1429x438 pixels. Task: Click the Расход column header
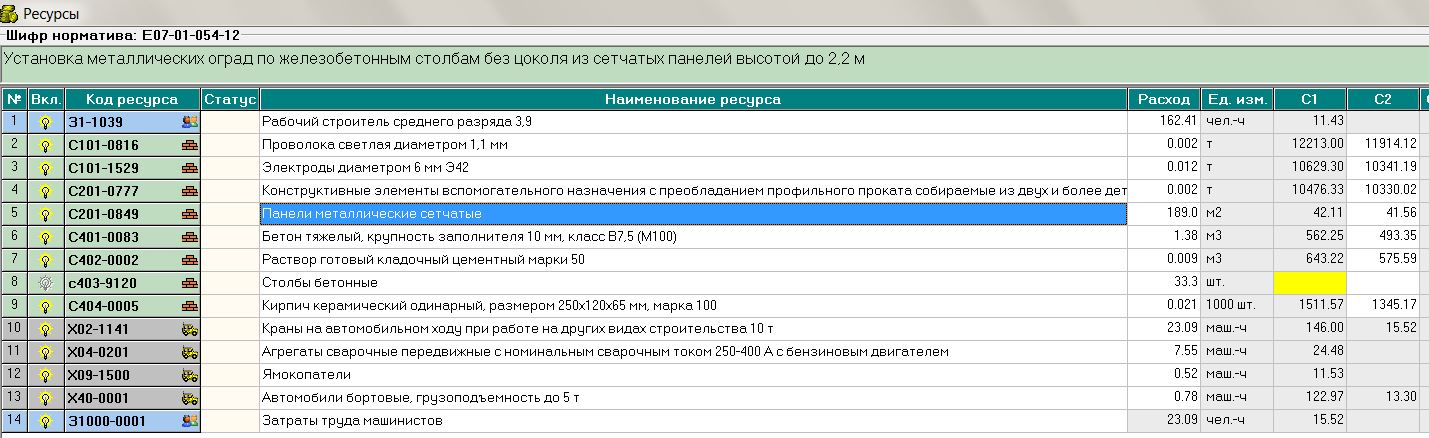1164,99
